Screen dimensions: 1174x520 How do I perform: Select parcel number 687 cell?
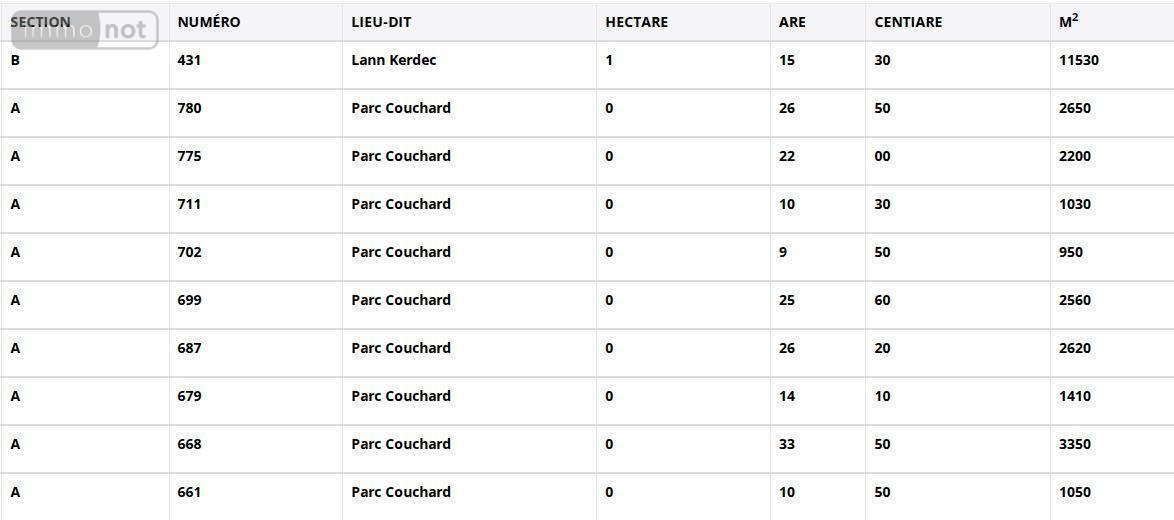coord(190,348)
